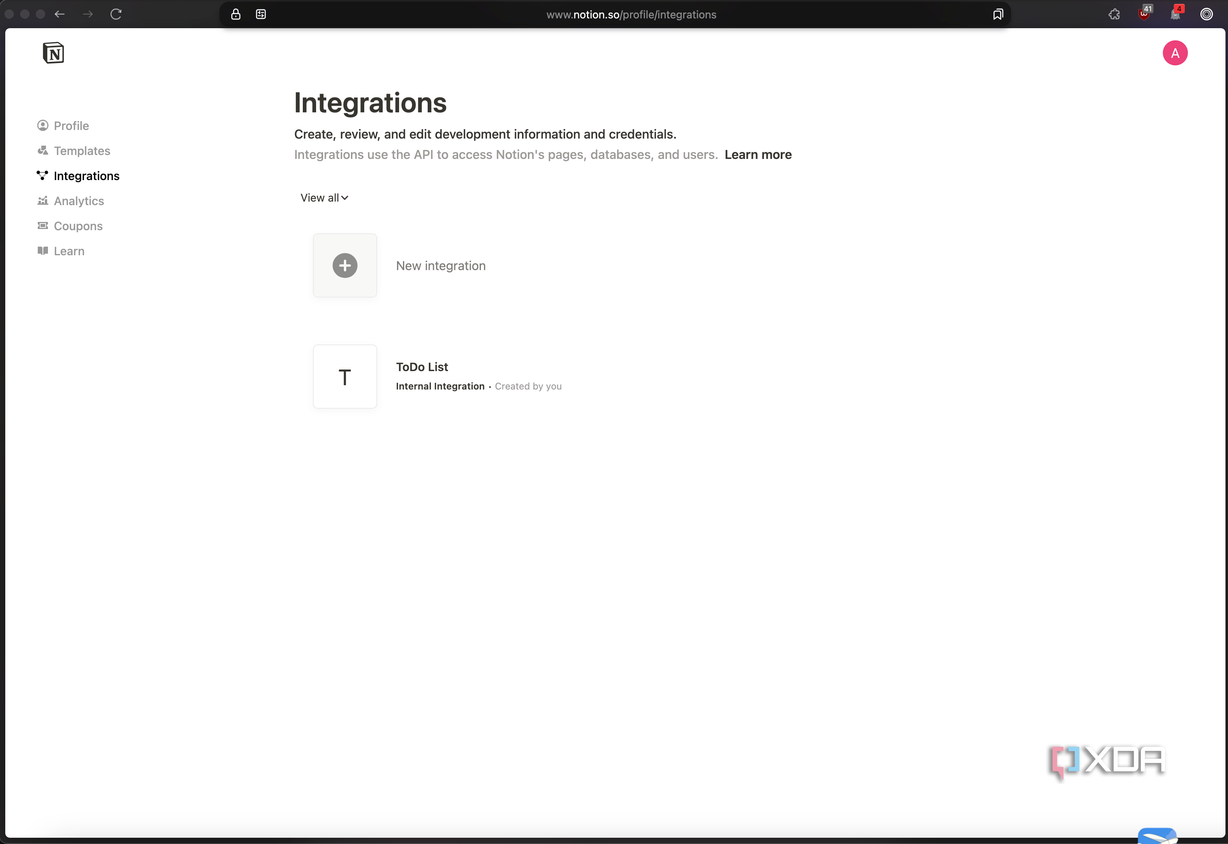Click the lock site security icon

click(236, 14)
